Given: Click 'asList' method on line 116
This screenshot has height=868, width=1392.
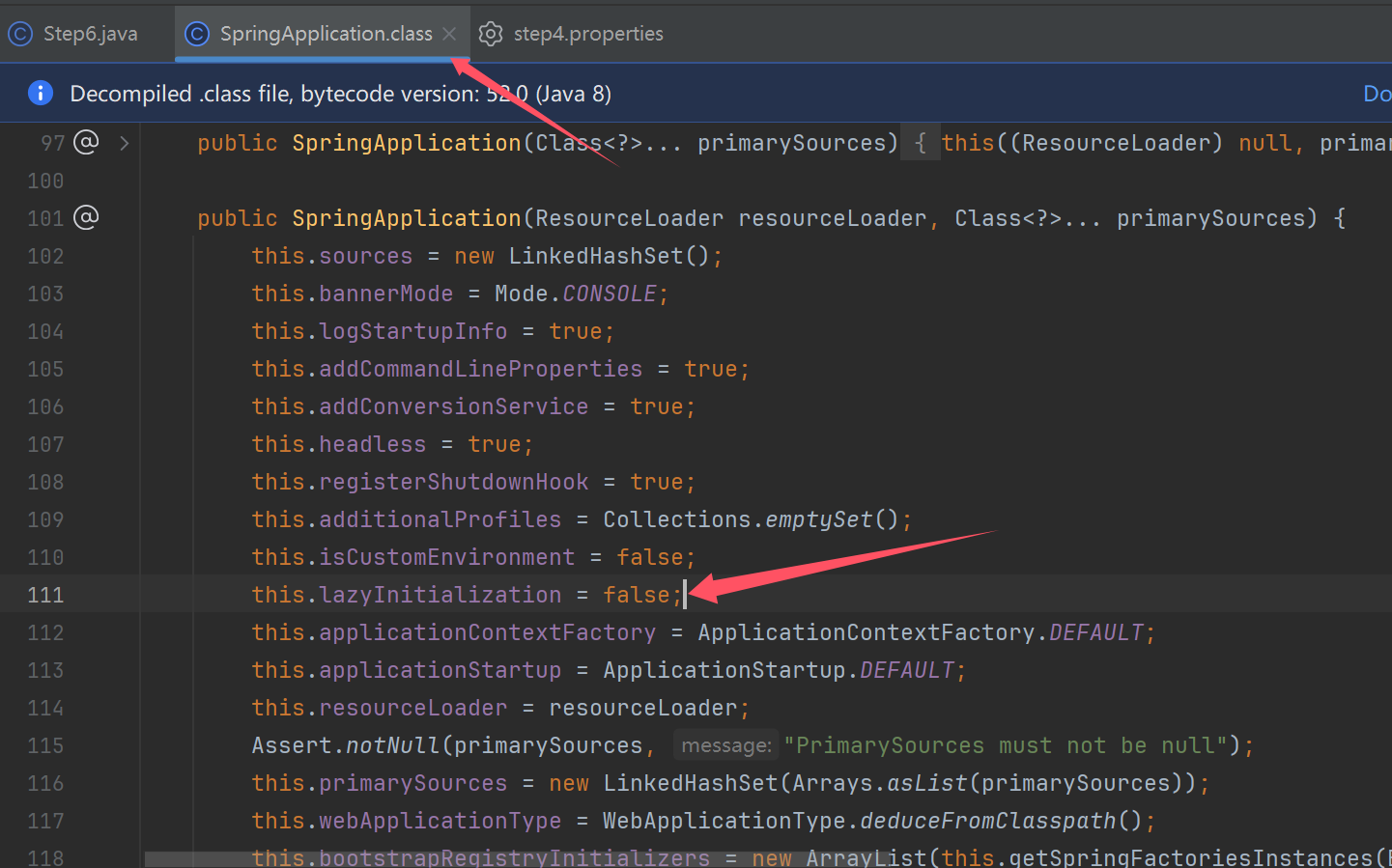Looking at the screenshot, I should tap(927, 783).
